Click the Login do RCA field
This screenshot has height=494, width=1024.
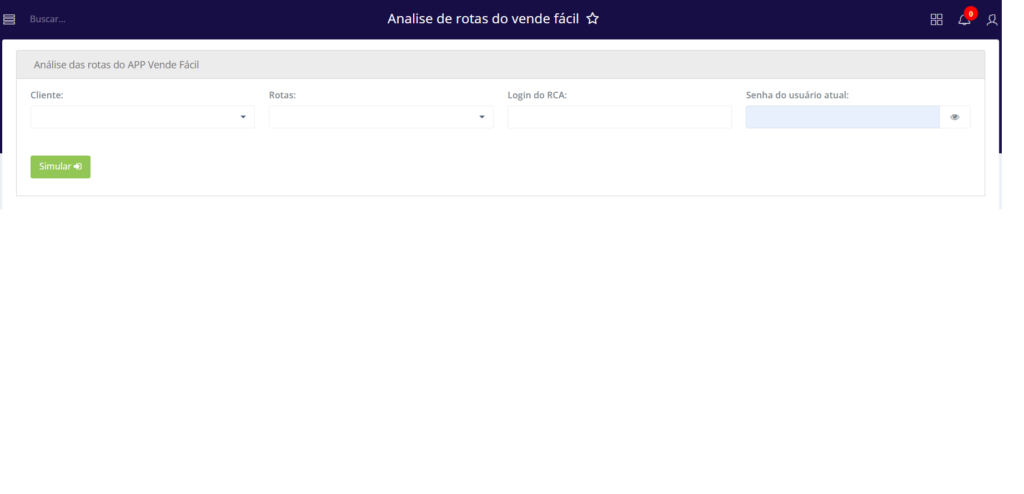tap(619, 117)
